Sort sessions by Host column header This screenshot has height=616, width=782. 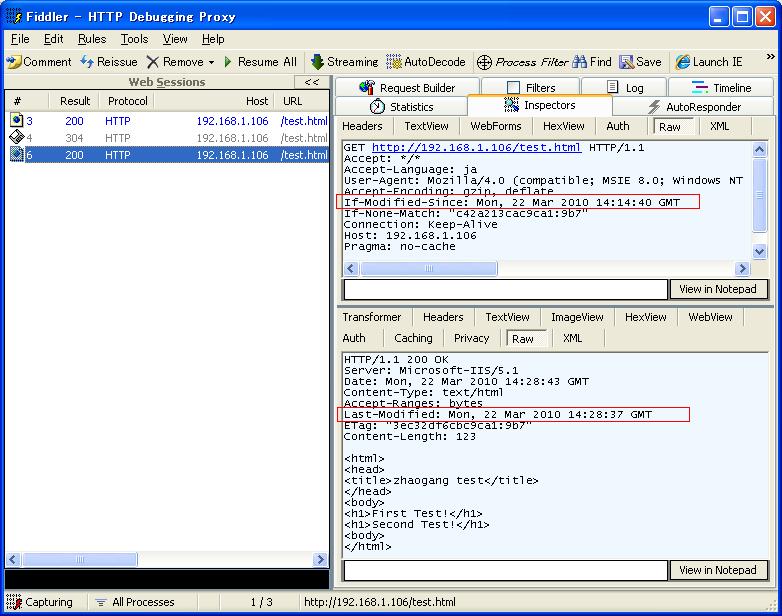[214, 101]
